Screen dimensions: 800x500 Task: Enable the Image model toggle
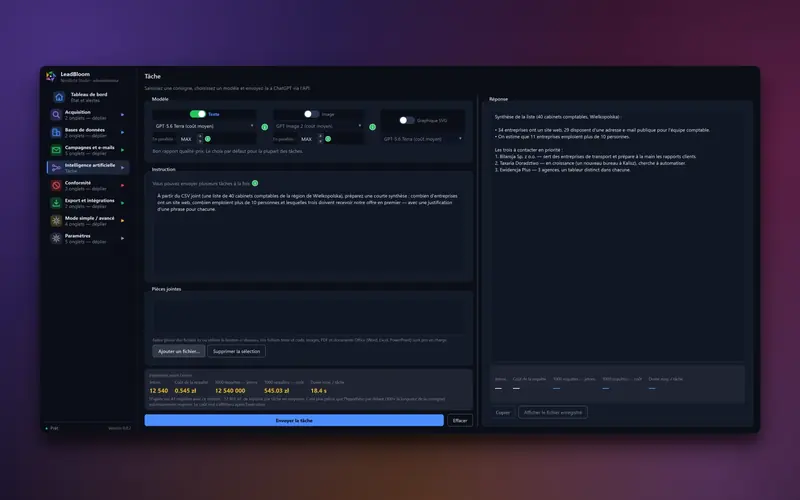click(311, 114)
